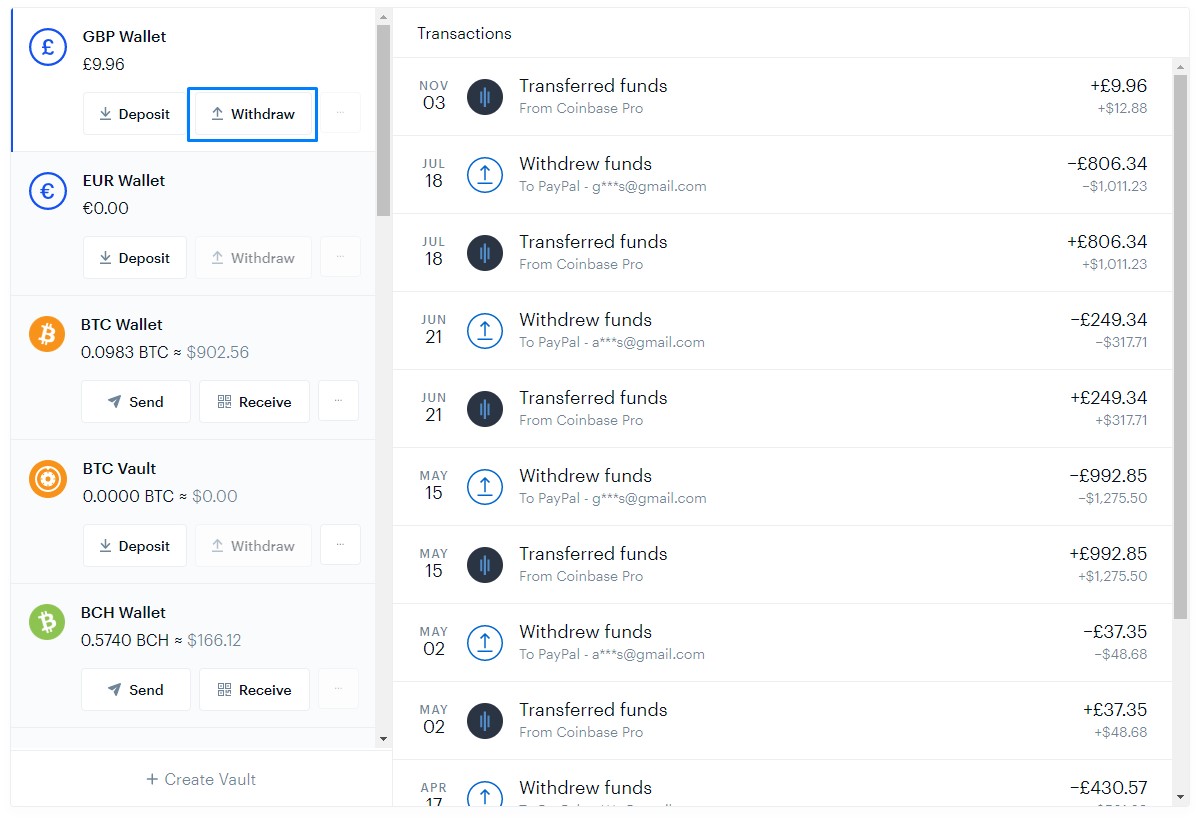Send from the BTC Wallet
This screenshot has width=1203, height=820.
136,402
